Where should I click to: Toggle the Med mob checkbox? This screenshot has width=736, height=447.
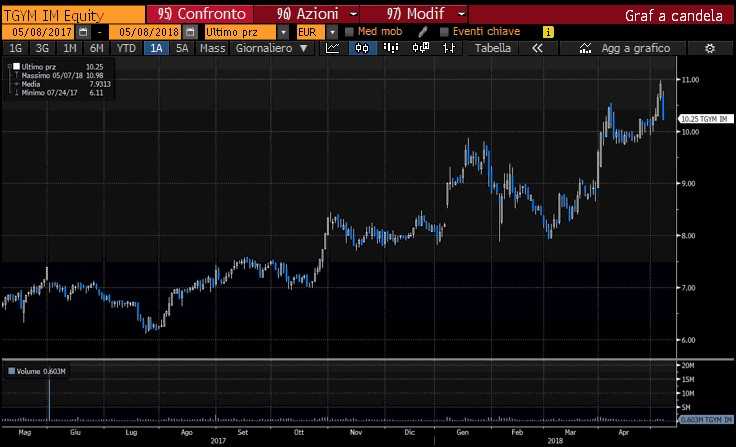pyautogui.click(x=349, y=32)
